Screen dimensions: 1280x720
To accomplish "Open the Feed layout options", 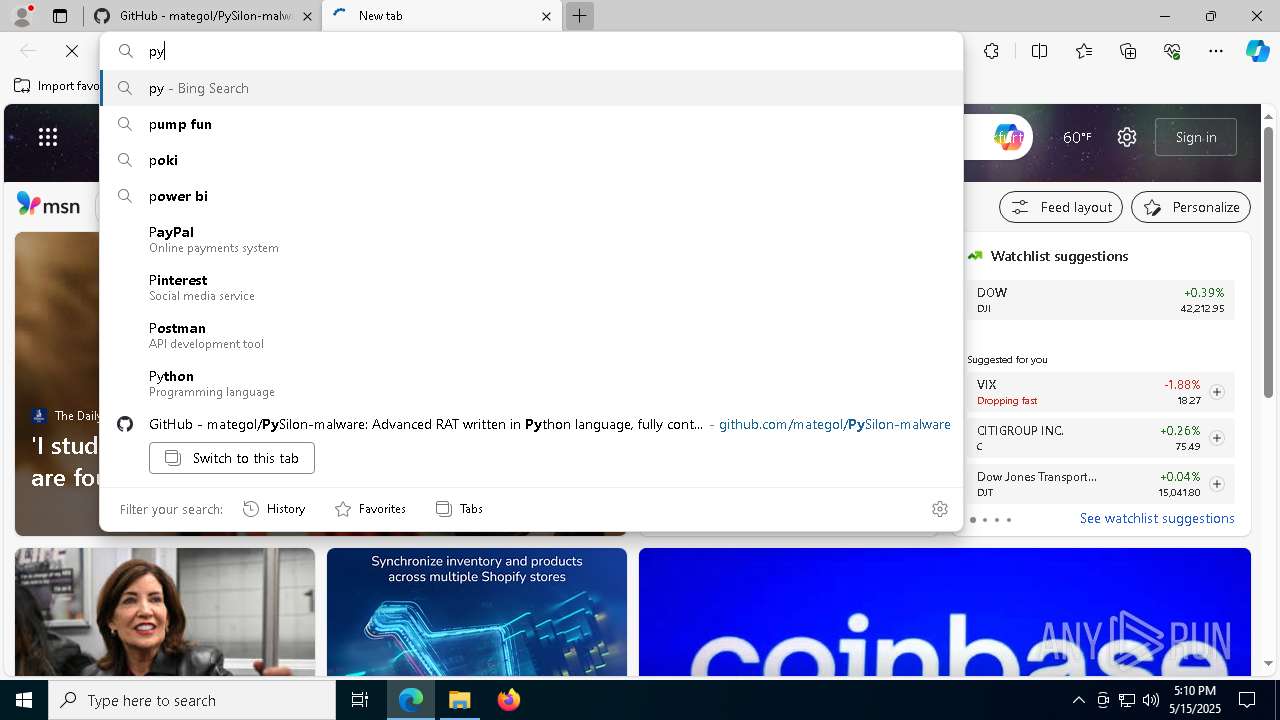I will [x=1061, y=207].
